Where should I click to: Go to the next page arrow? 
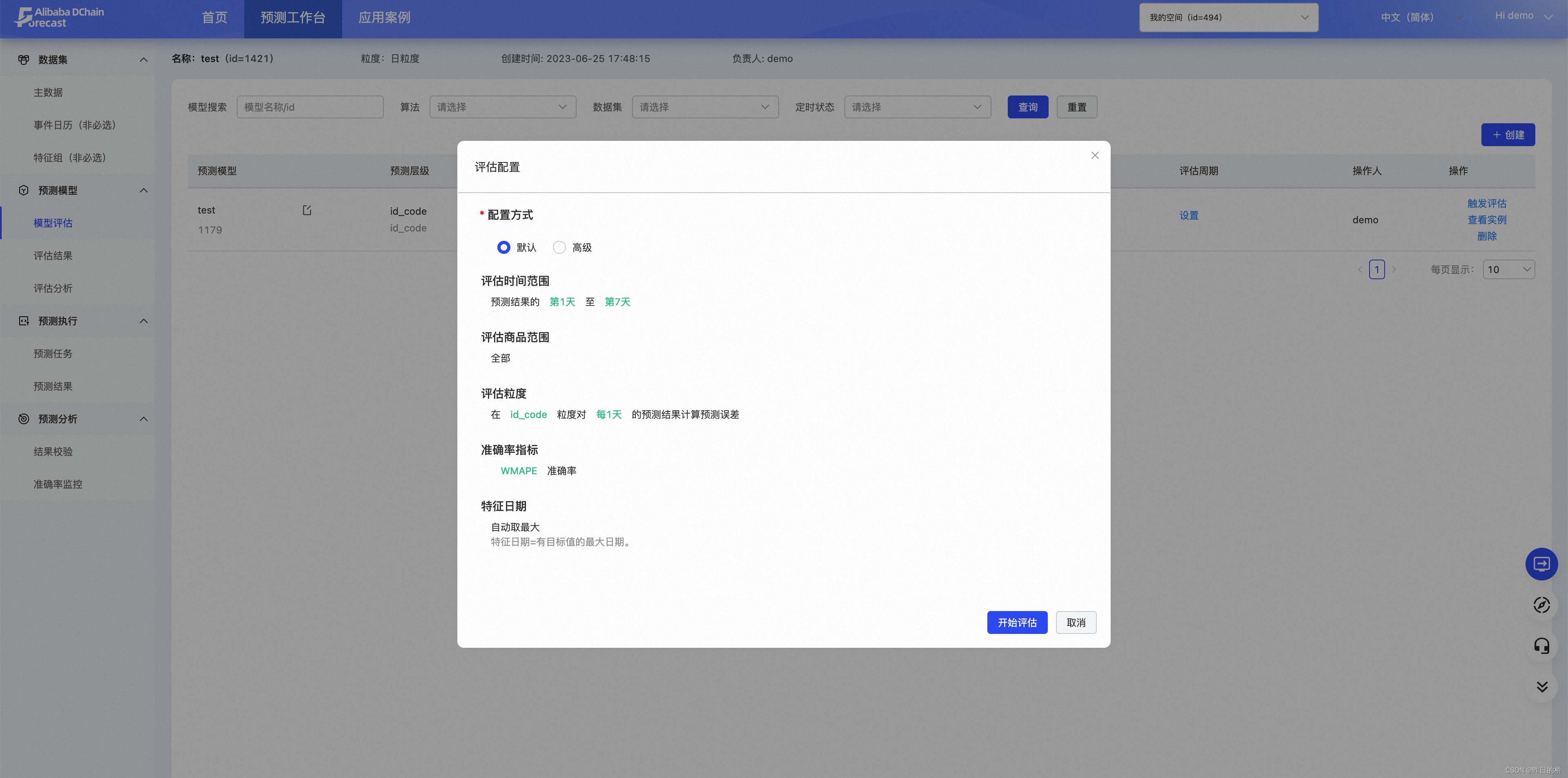[1394, 269]
